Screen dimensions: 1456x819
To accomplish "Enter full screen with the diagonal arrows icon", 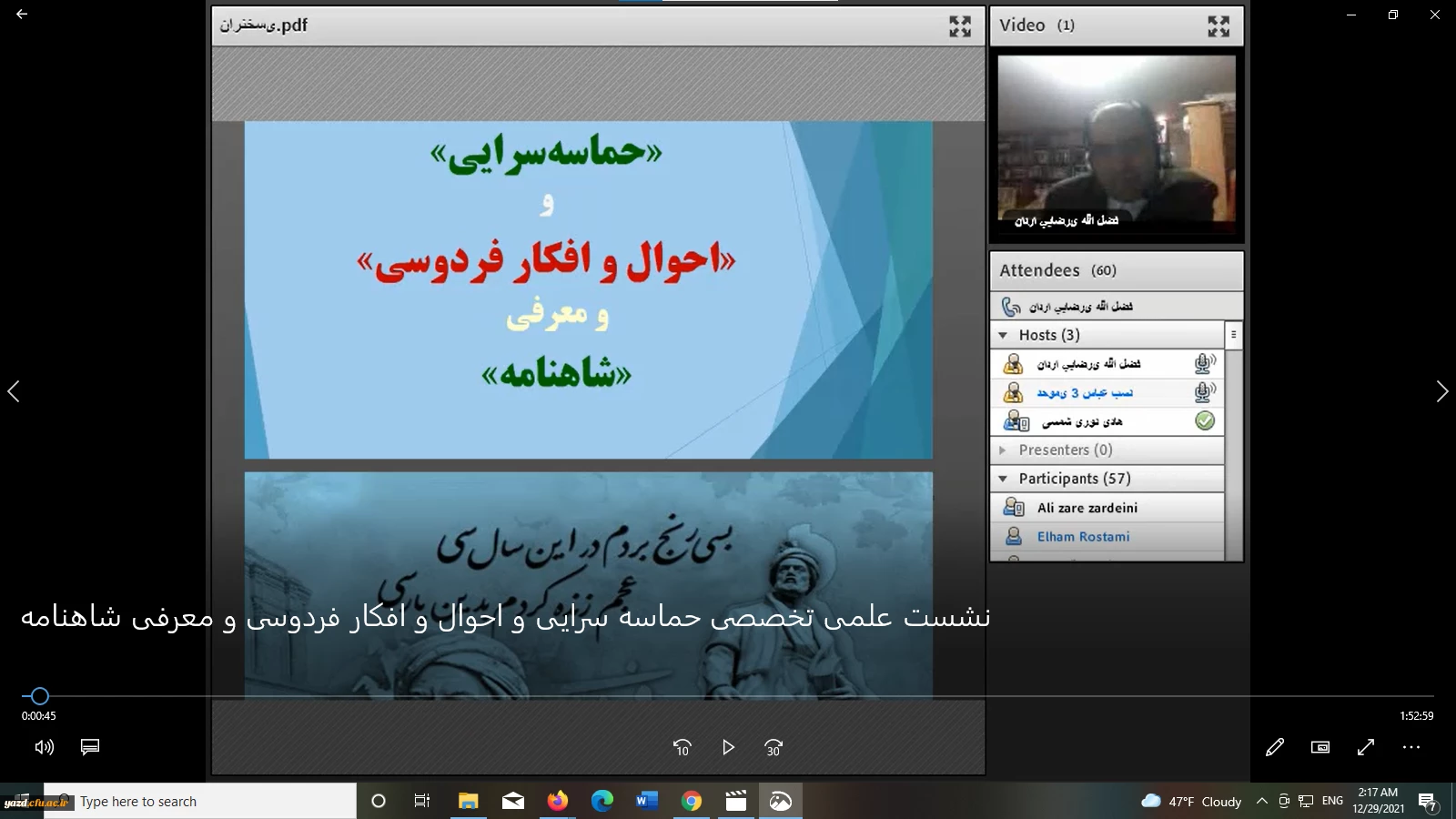I will tap(1366, 747).
